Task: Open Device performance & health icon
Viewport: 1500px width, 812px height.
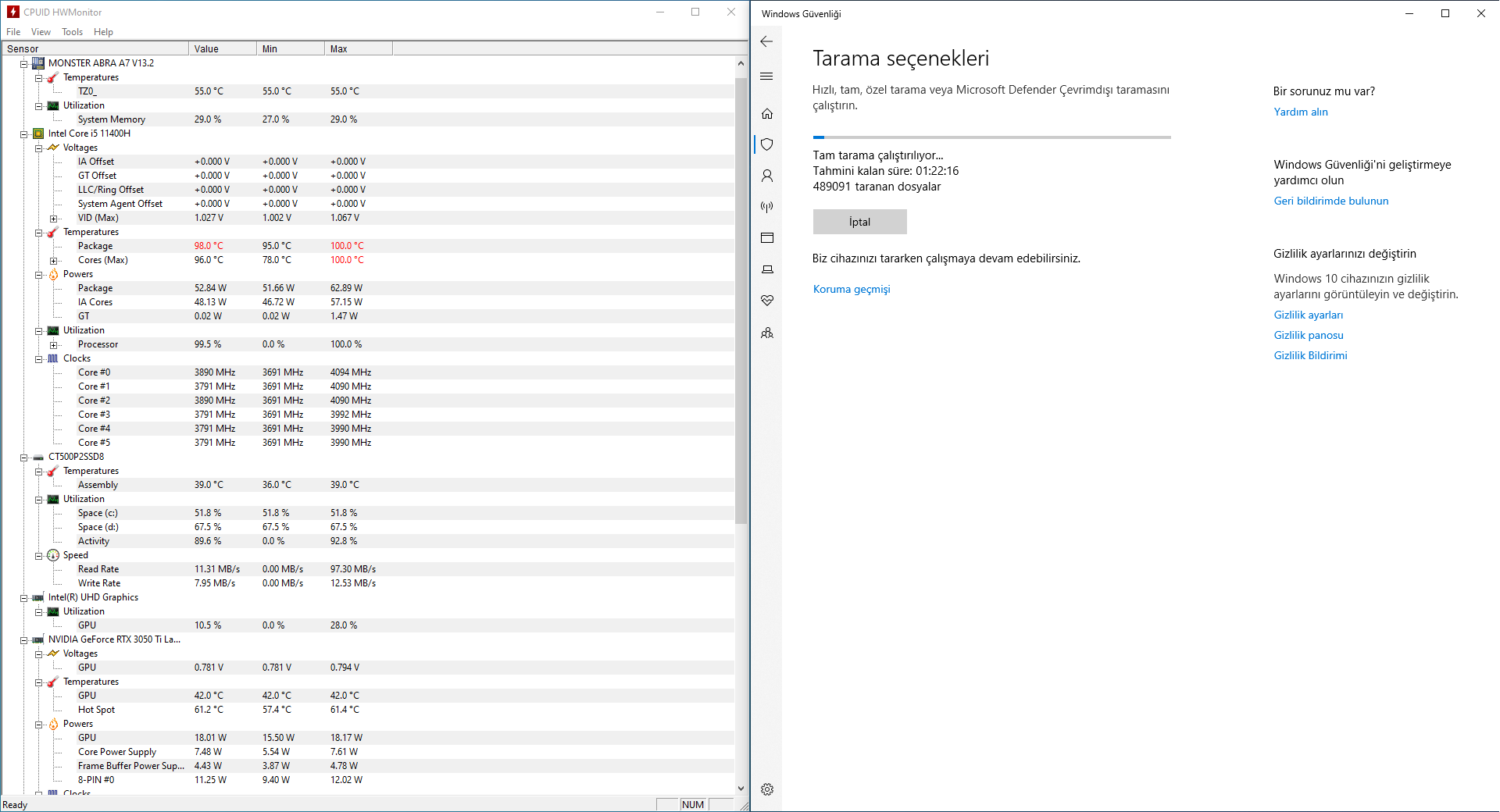Action: [x=766, y=300]
